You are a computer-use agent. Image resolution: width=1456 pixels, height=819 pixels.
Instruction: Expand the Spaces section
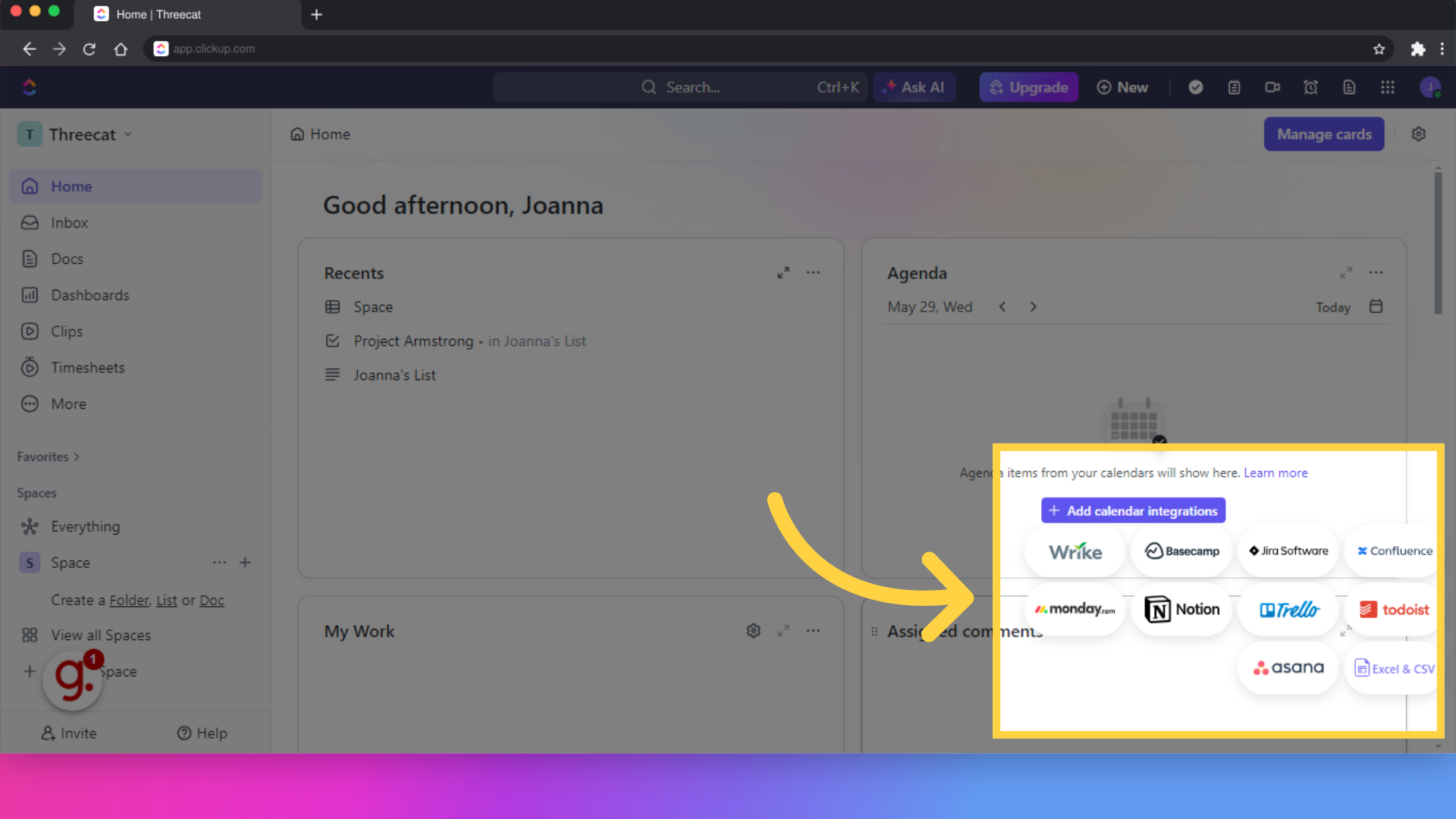point(37,492)
